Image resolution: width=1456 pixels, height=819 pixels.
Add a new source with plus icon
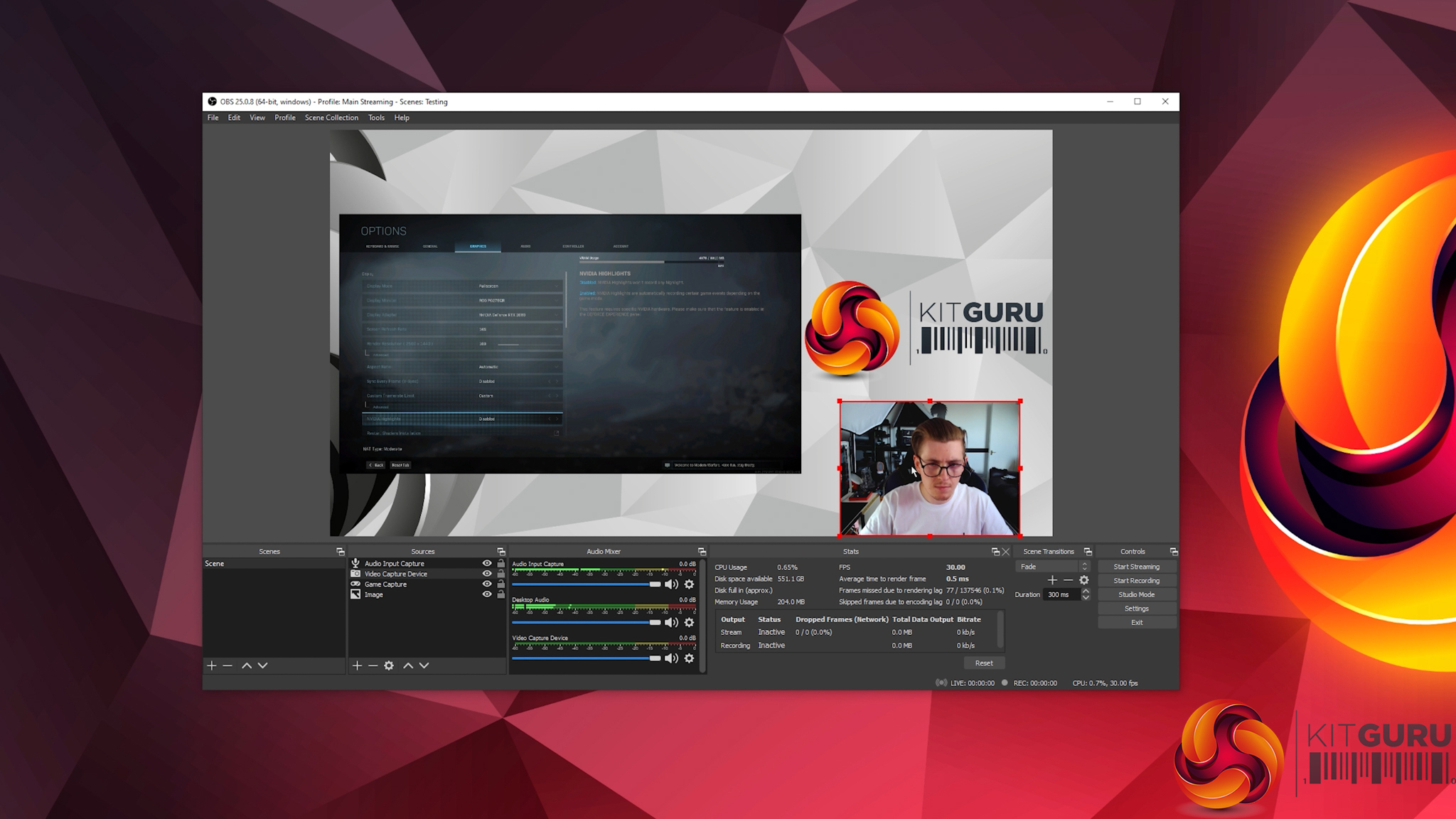(x=357, y=665)
